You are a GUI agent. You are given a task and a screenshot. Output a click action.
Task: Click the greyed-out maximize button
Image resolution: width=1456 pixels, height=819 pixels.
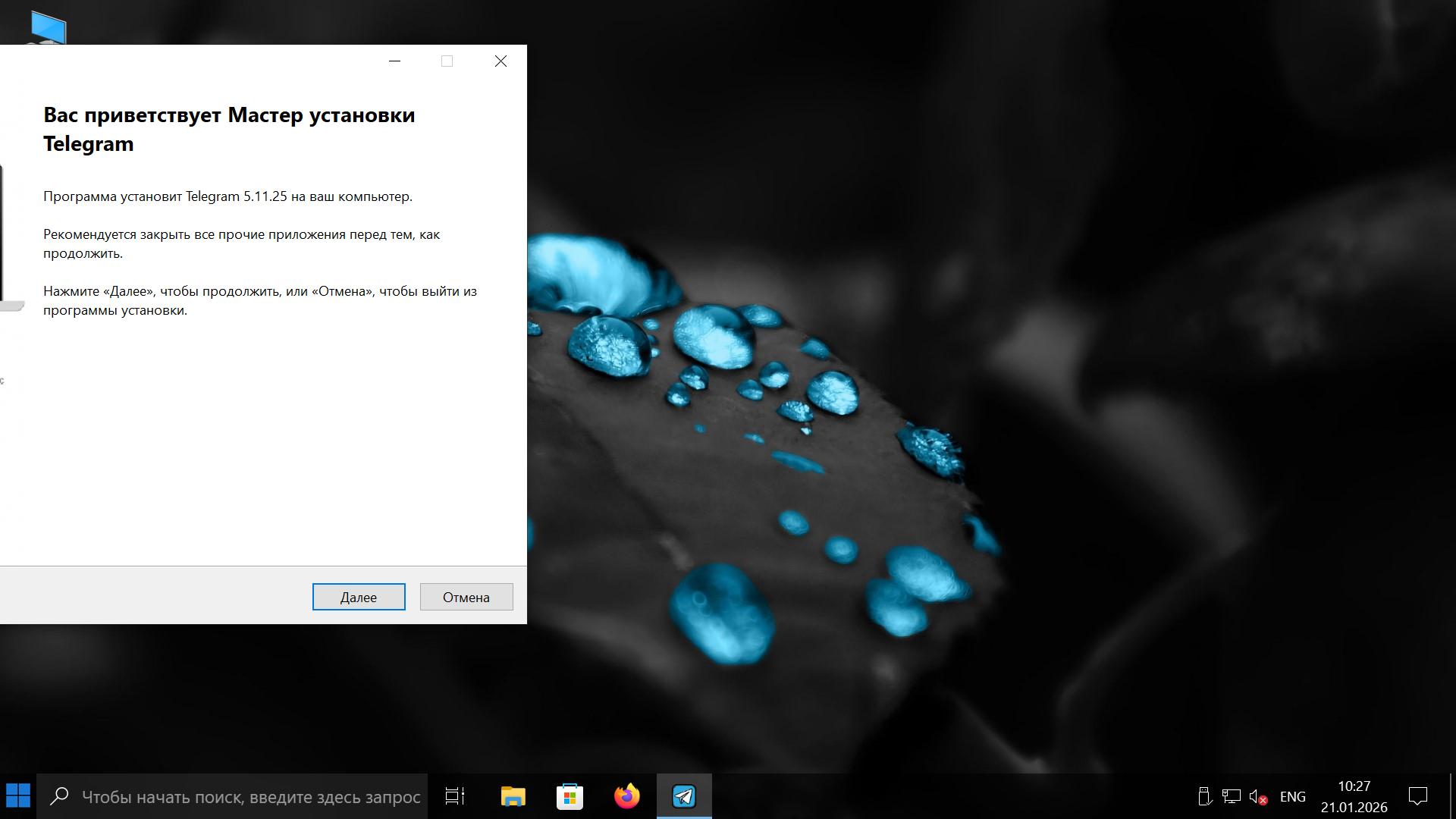[x=447, y=61]
